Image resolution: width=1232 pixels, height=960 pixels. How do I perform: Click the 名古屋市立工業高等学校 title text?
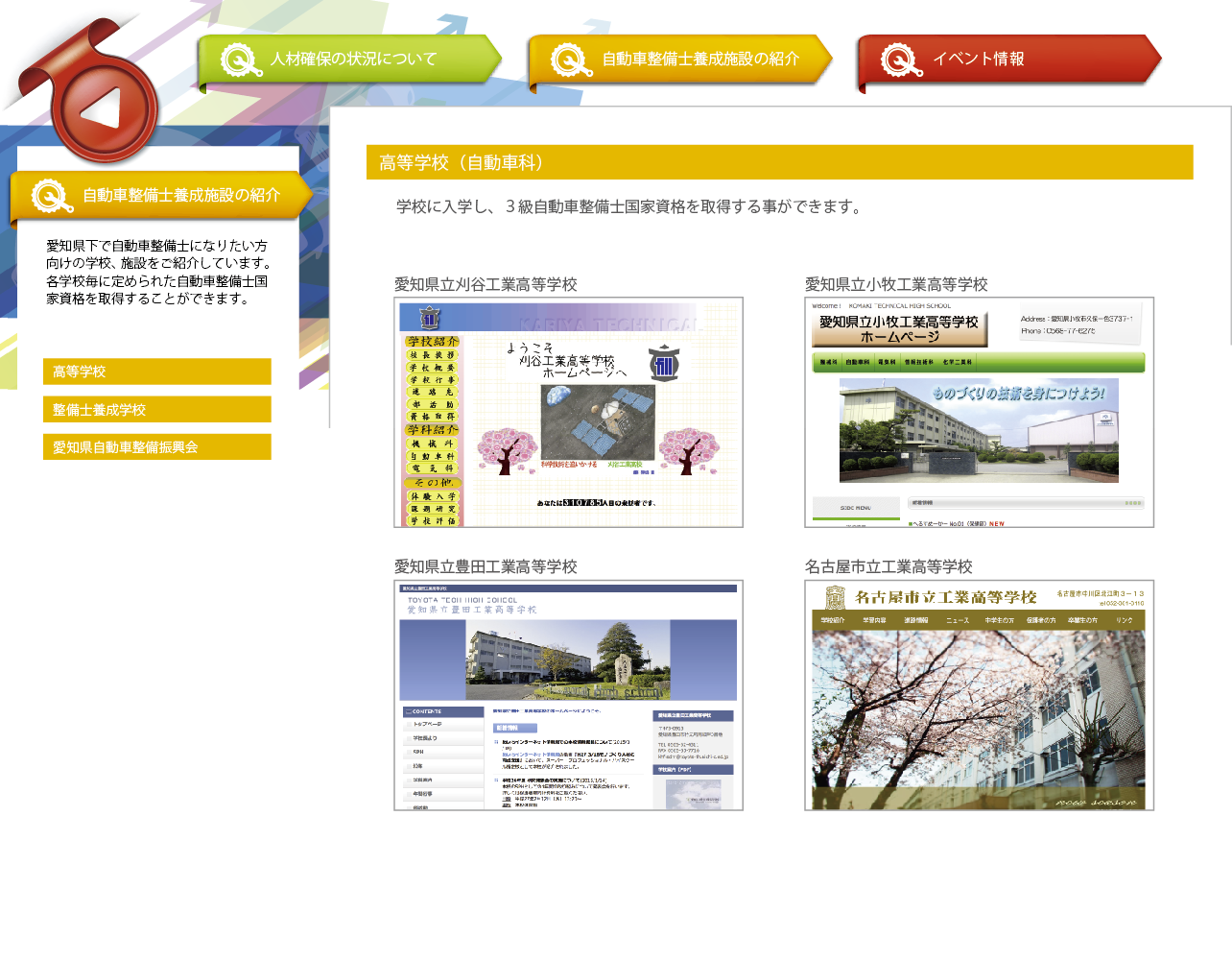click(x=888, y=566)
